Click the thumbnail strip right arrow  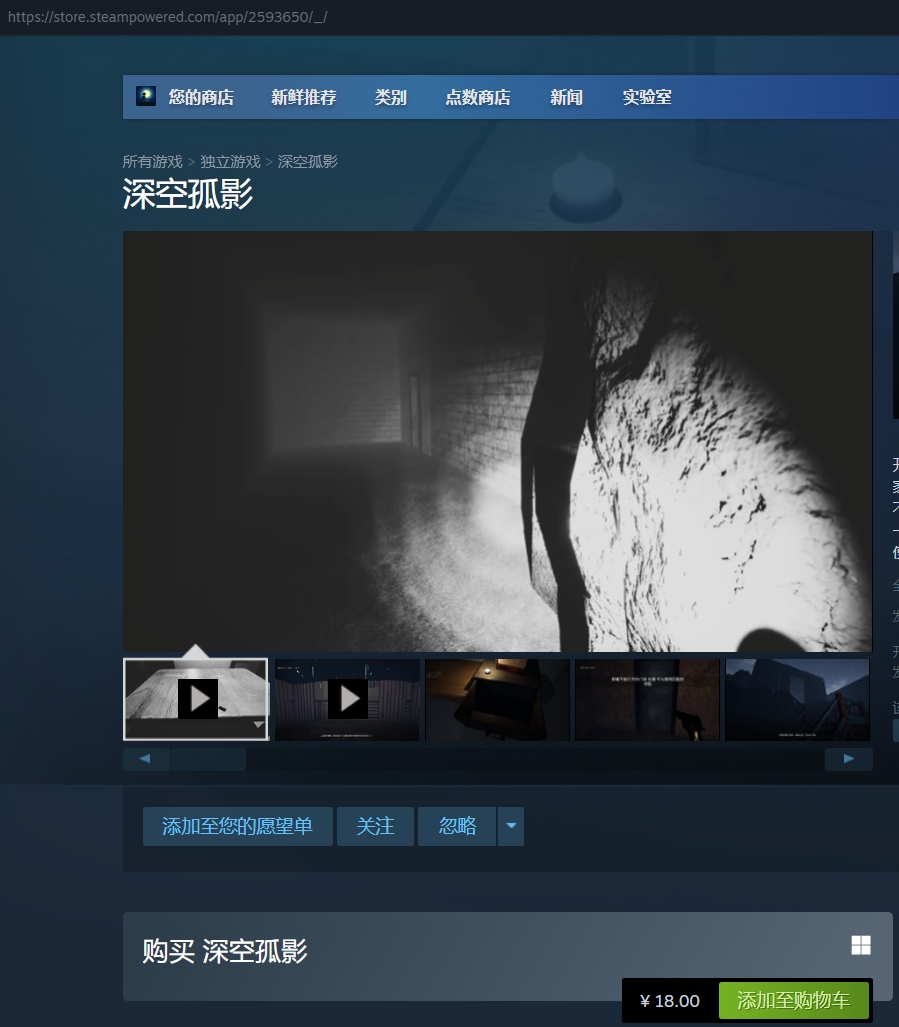(x=849, y=758)
